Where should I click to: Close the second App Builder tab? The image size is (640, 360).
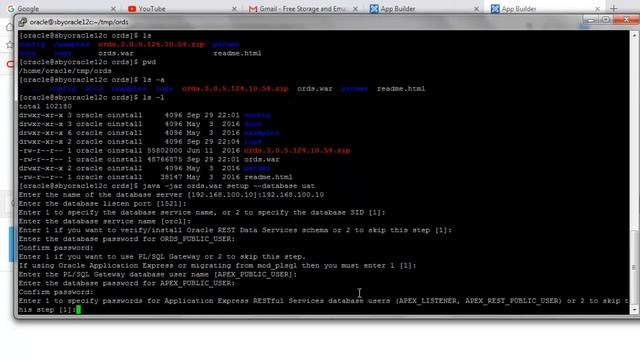[598, 9]
